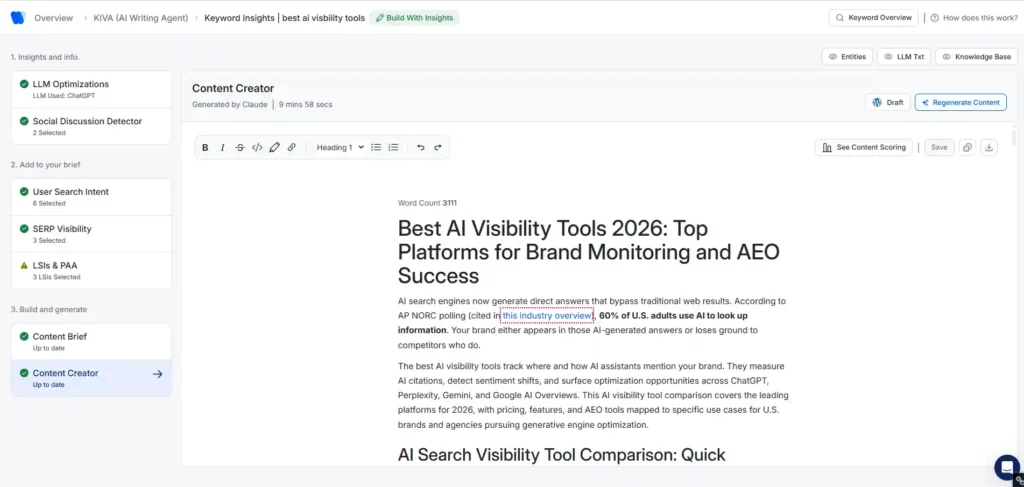The width and height of the screenshot is (1024, 487).
Task: Click the Build With Insights badge
Action: 415,18
